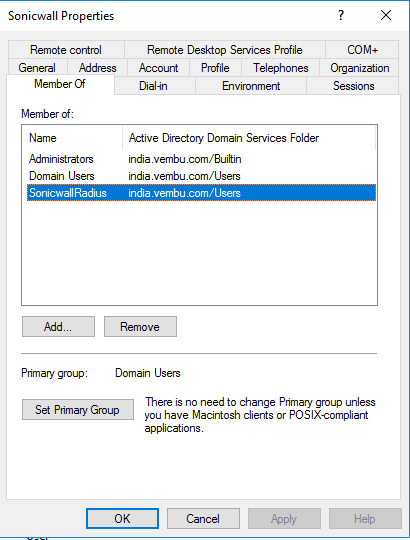410x540 pixels.
Task: Click Active Directory Domain Services Folder header
Action: pyautogui.click(x=249, y=138)
